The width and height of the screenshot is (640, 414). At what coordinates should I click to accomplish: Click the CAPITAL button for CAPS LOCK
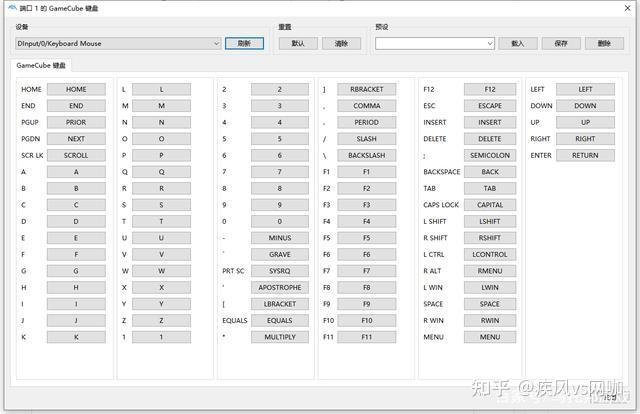click(490, 205)
